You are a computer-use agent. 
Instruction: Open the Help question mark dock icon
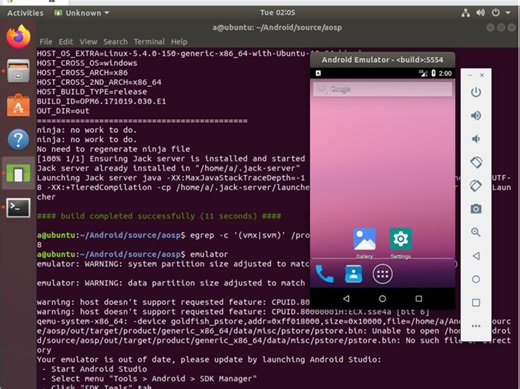pos(18,139)
